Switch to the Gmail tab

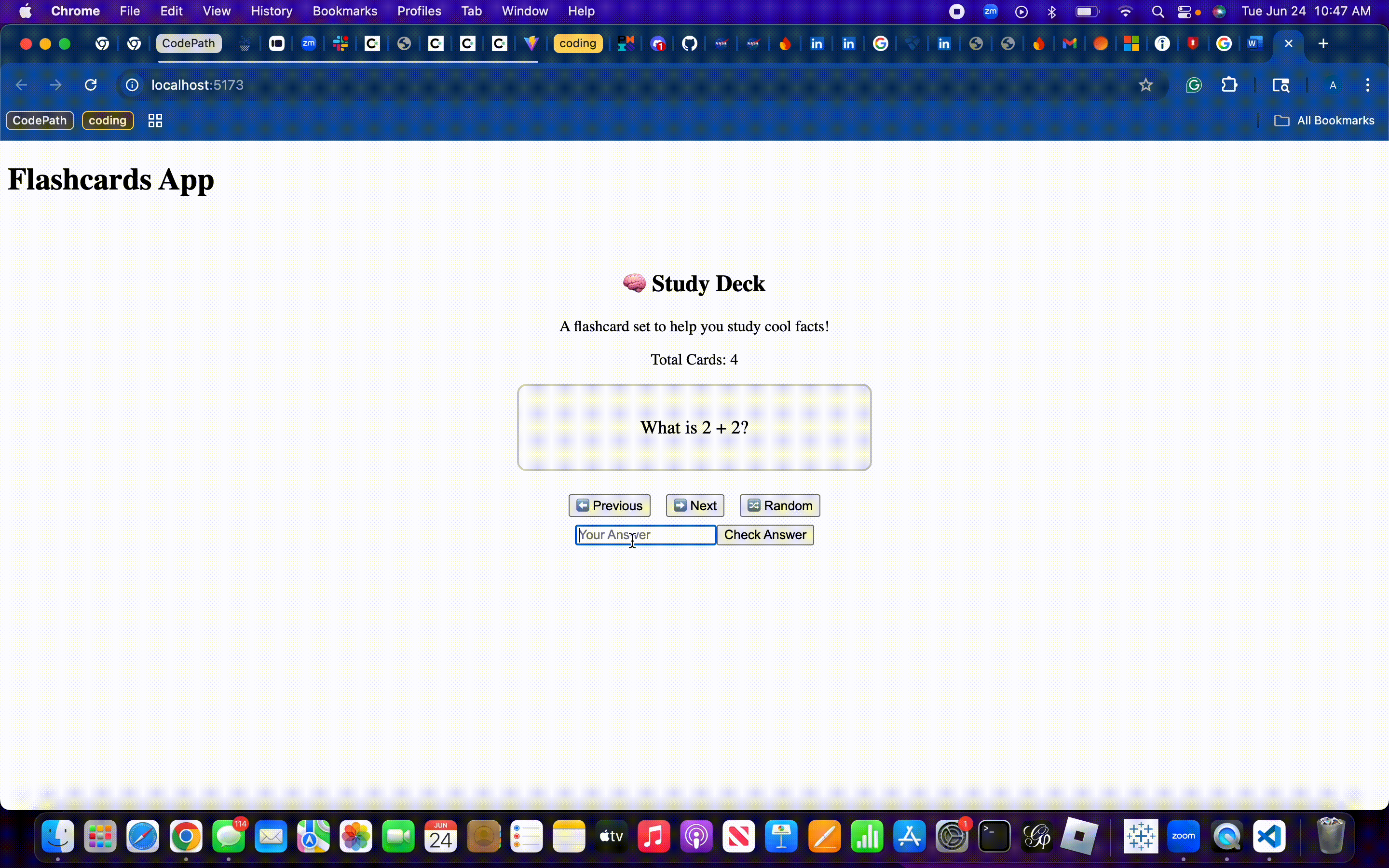click(1069, 43)
